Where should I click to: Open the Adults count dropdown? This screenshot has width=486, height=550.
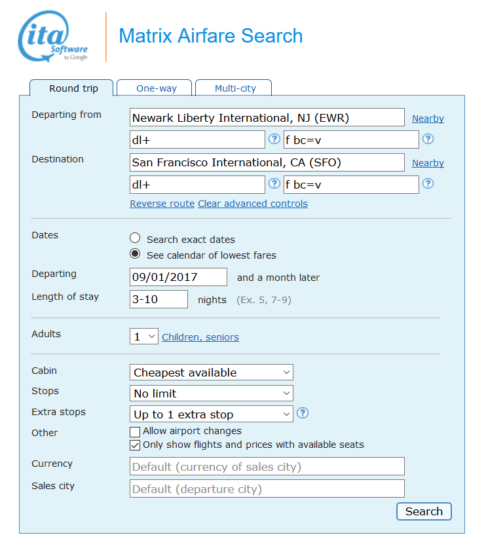(144, 336)
